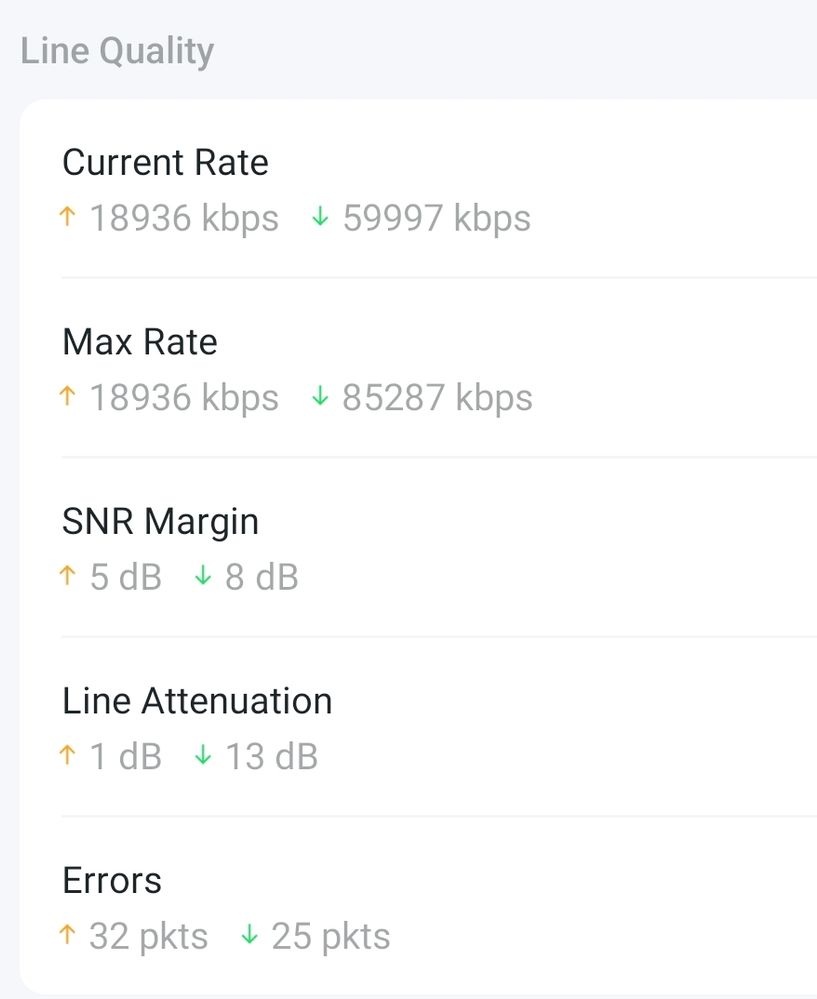Click the 85287 kbps max downstream rate value
The width and height of the screenshot is (817, 999).
437,398
